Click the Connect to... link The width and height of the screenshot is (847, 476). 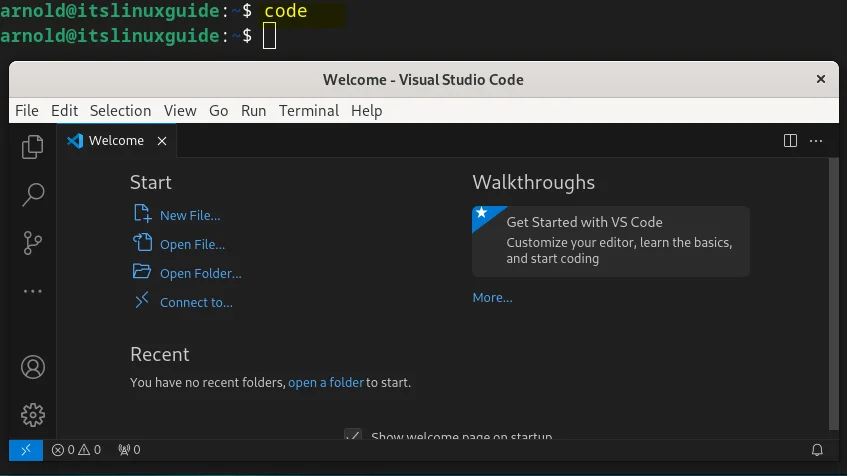pyautogui.click(x=196, y=303)
